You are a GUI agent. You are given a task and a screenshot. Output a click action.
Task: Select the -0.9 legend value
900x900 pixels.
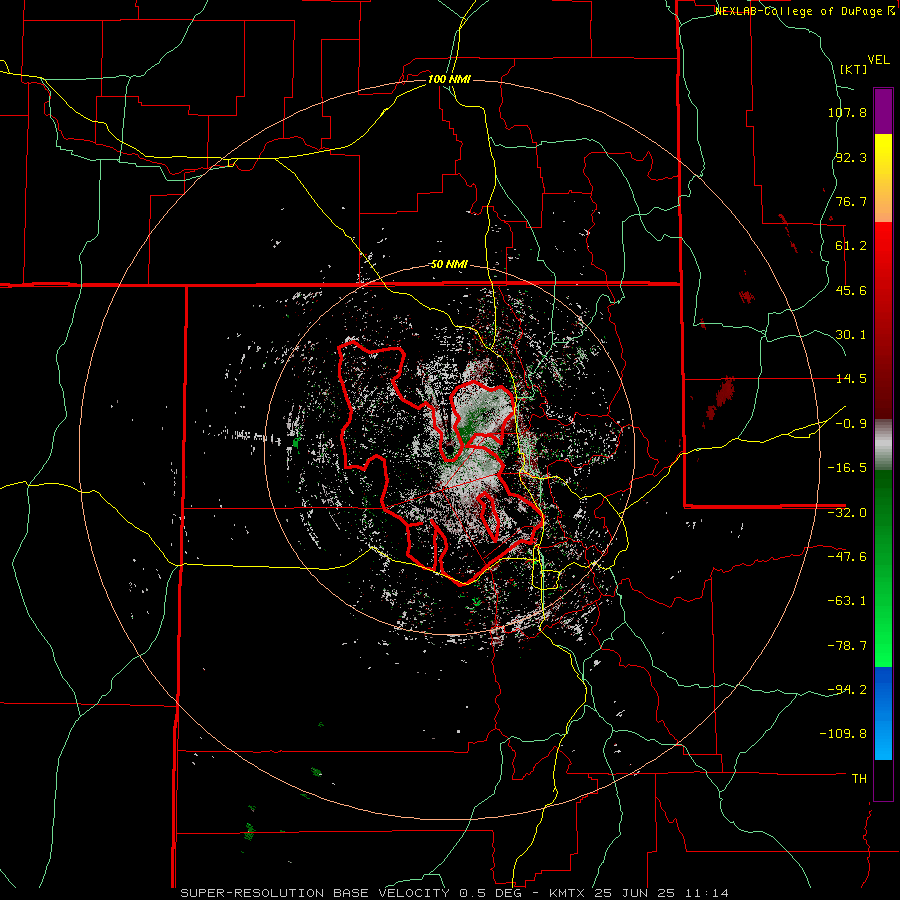coord(851,424)
